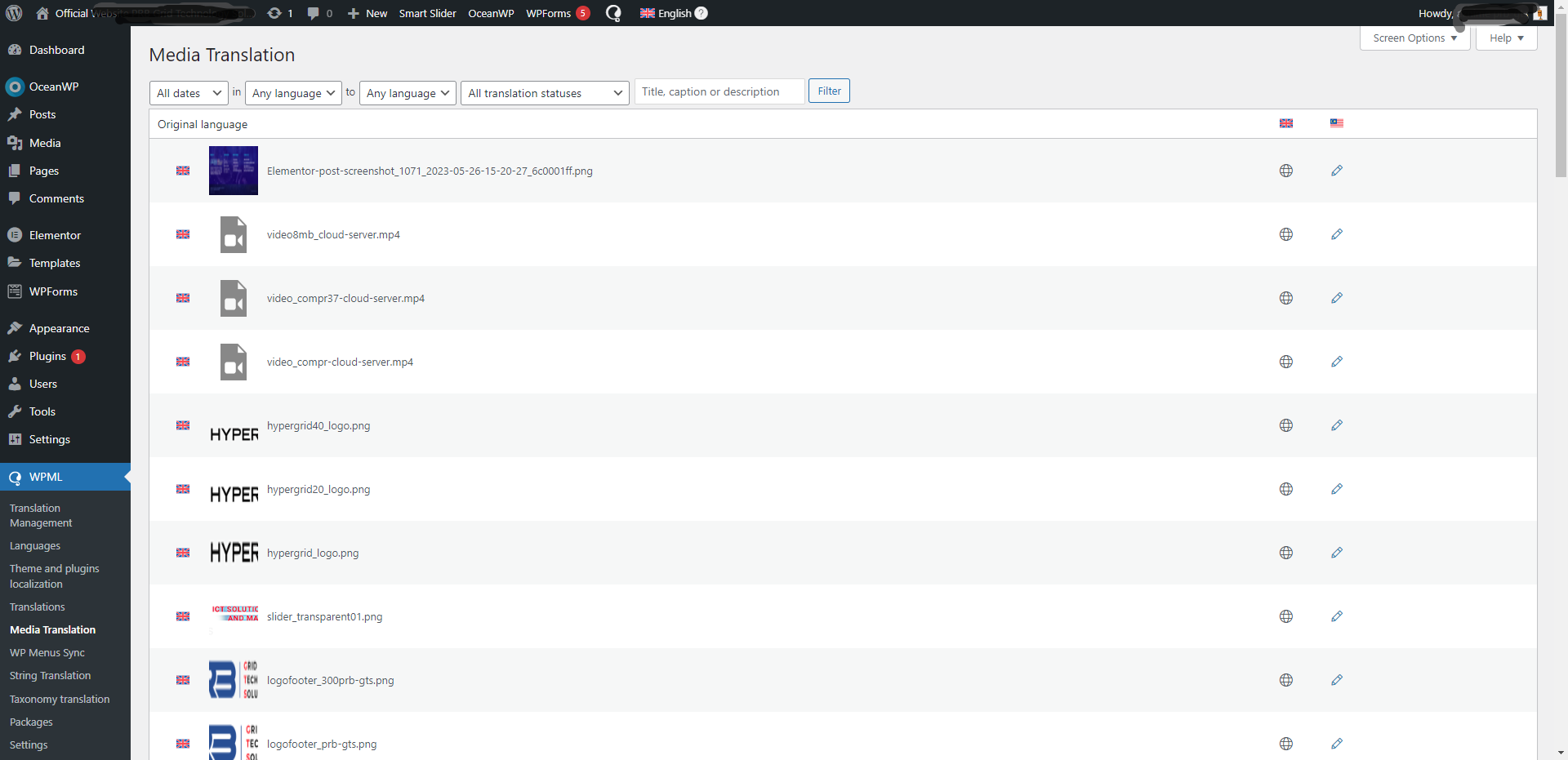Click the Filter button
1568x760 pixels.
829,91
